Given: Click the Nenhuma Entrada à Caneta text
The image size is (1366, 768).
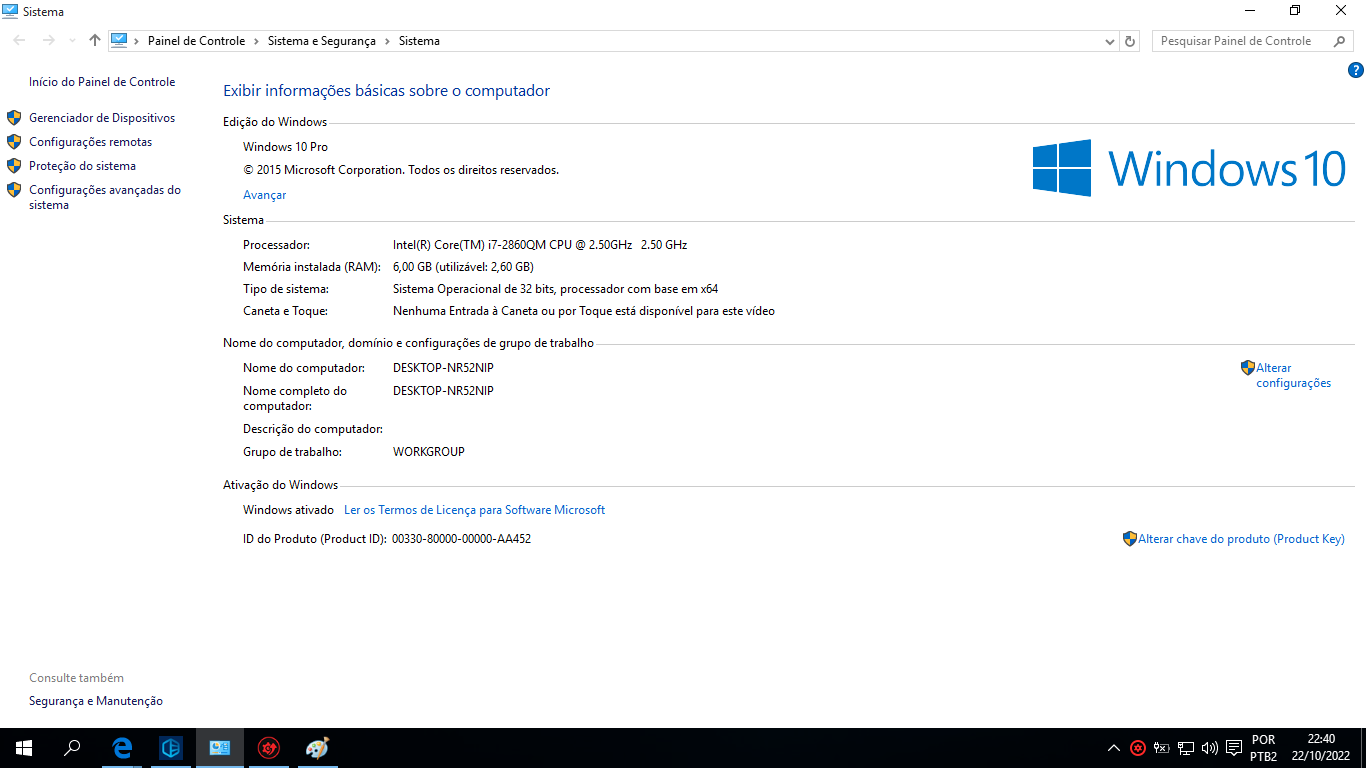Looking at the screenshot, I should pos(584,311).
